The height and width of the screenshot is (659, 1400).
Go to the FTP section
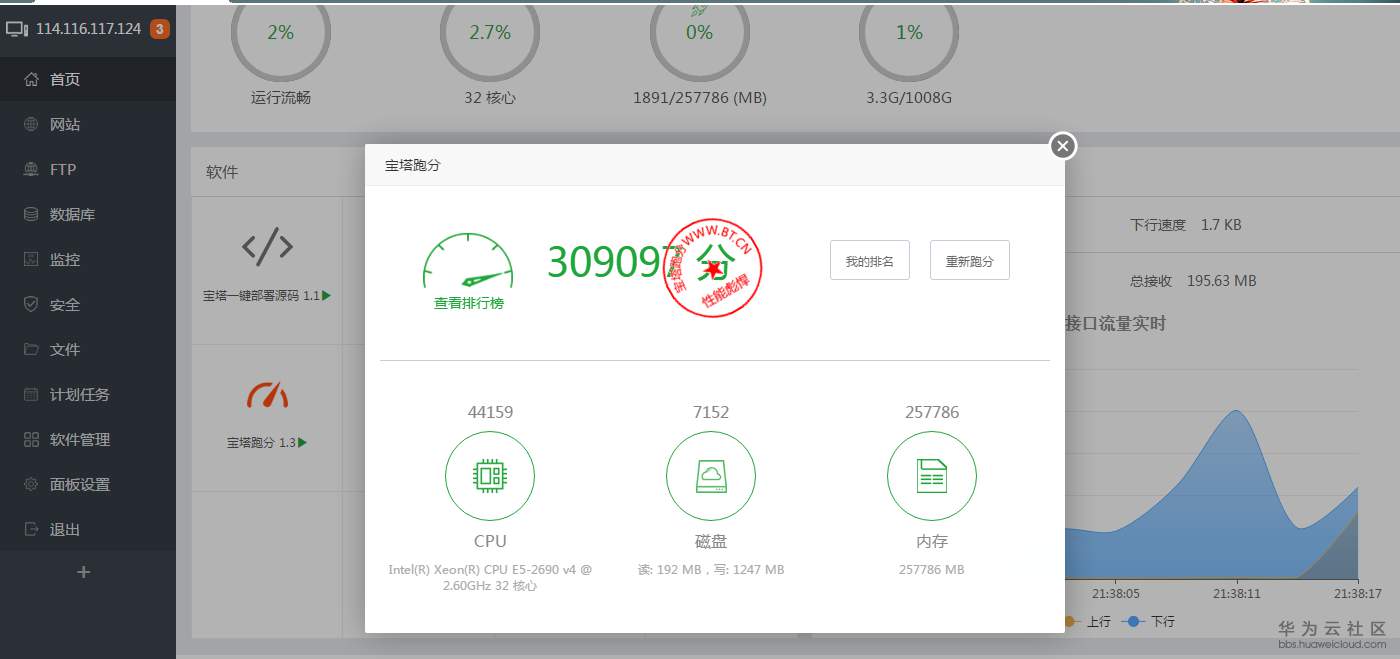tap(88, 169)
